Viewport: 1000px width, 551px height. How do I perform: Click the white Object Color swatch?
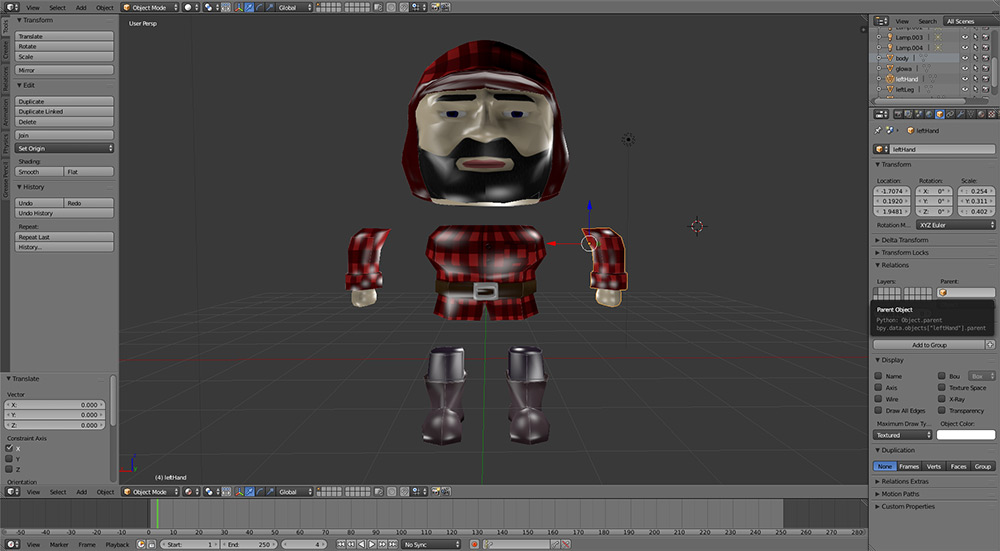coord(966,435)
